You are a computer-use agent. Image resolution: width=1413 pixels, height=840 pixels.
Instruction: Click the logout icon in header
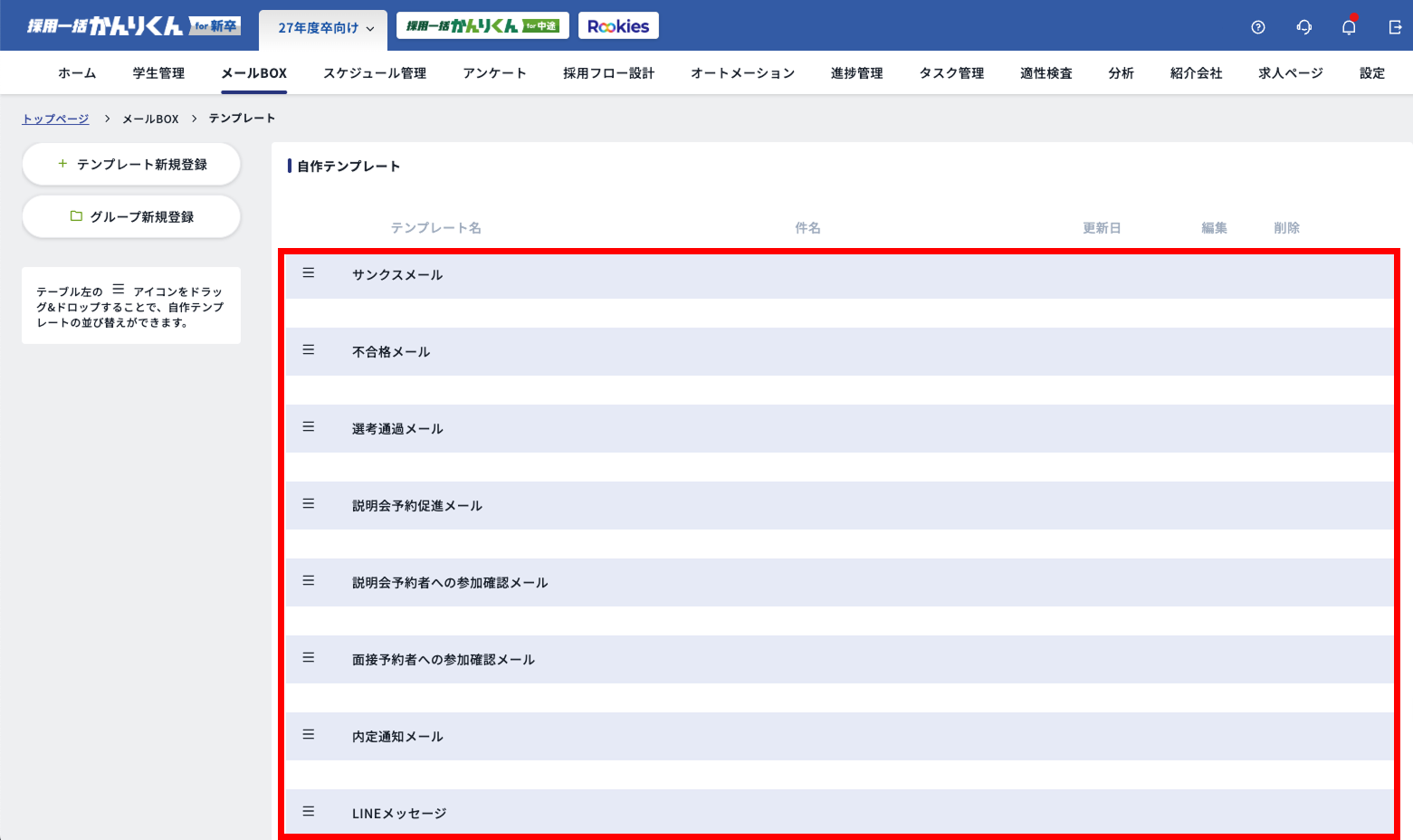[1394, 27]
